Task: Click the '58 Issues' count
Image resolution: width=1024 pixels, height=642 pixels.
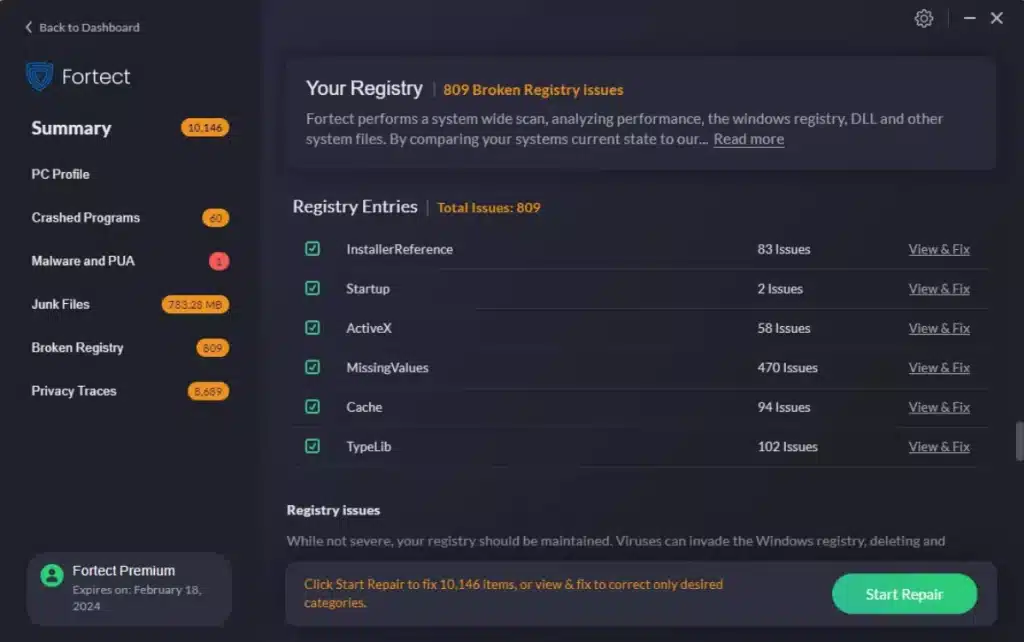Action: pyautogui.click(x=784, y=329)
